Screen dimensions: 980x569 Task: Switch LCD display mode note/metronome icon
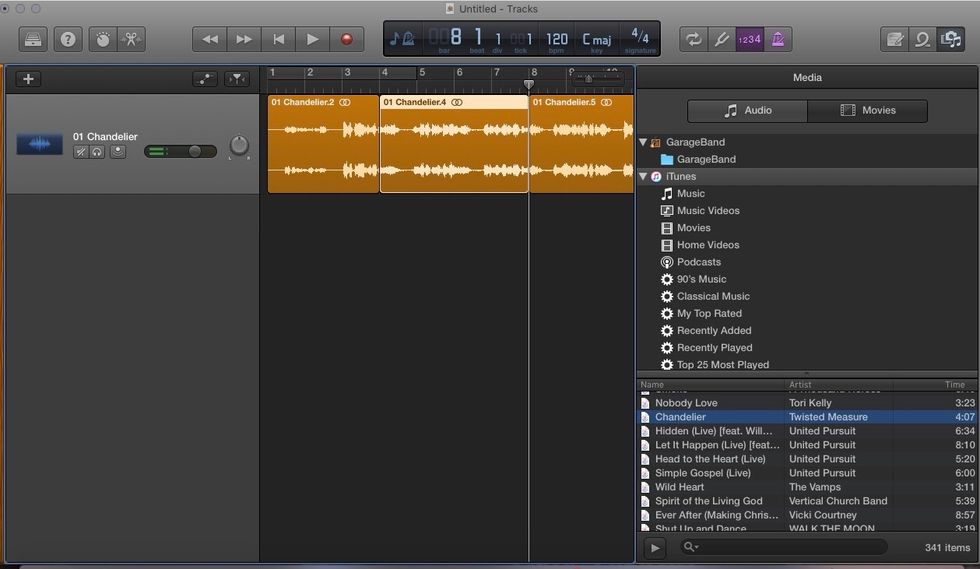(402, 39)
